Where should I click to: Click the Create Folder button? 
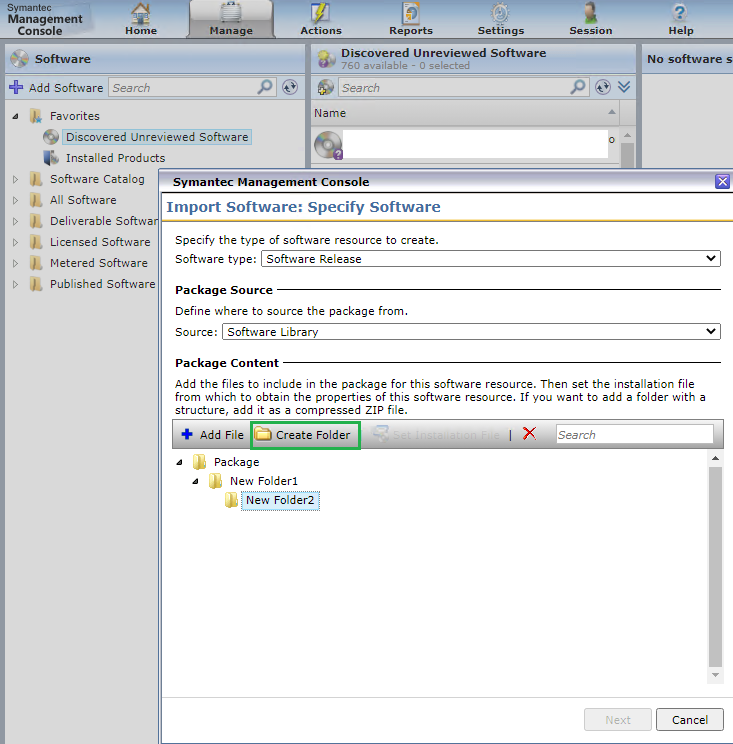[305, 435]
